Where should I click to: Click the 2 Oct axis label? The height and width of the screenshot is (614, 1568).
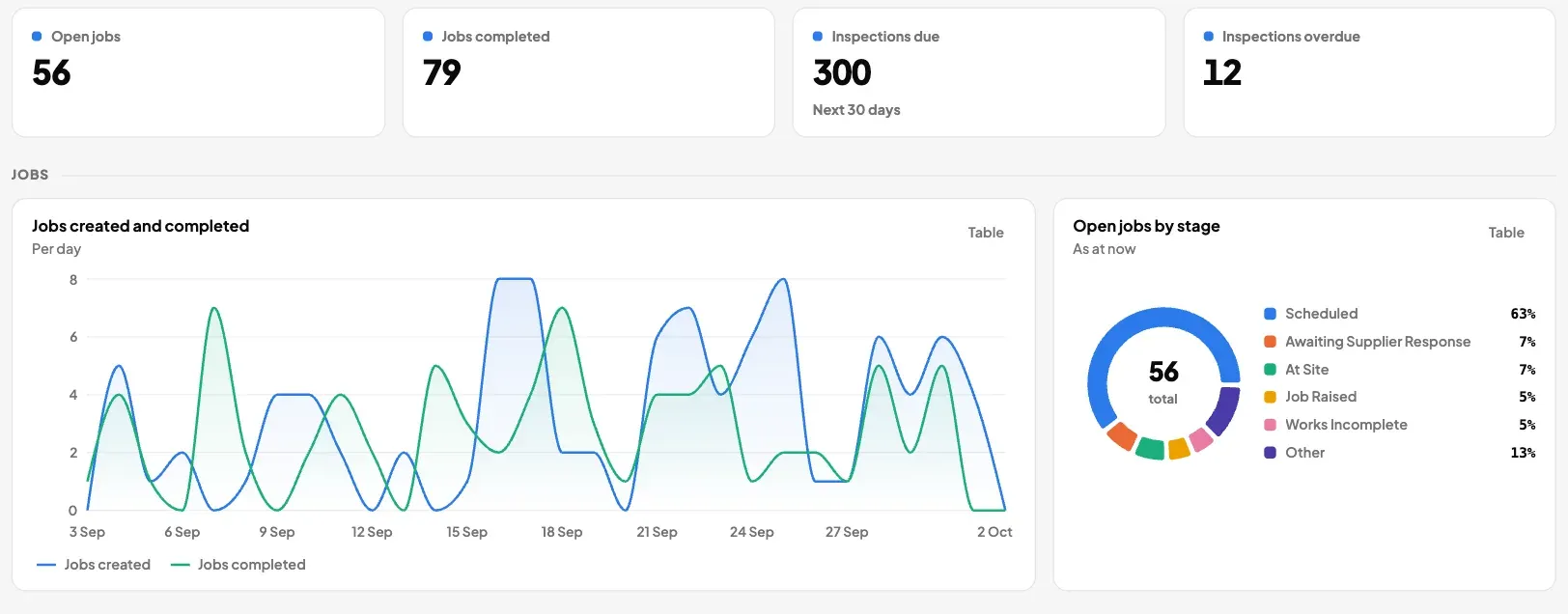point(994,532)
